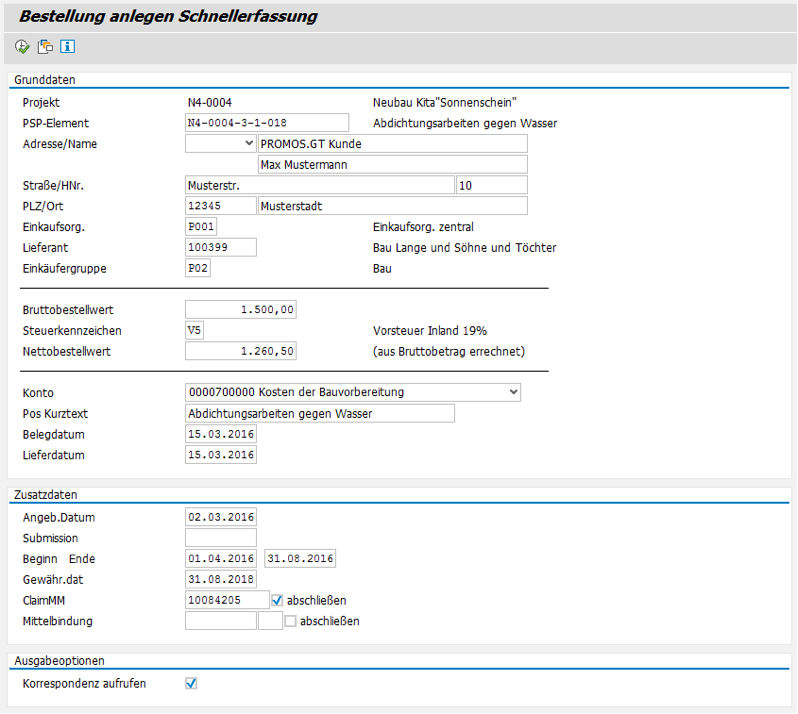Select the Bruttobestellwert amount field
The width and height of the screenshot is (798, 714).
click(x=241, y=310)
